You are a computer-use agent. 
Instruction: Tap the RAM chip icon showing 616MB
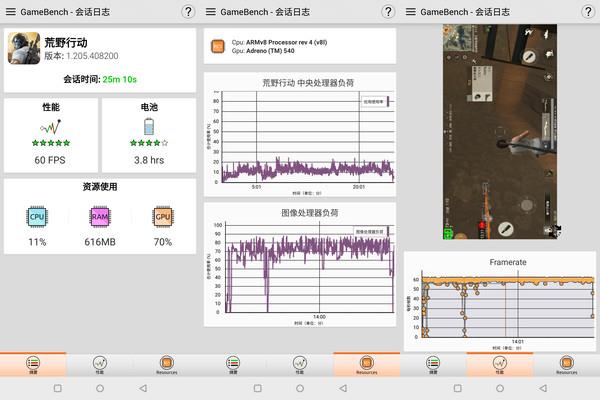pos(100,217)
